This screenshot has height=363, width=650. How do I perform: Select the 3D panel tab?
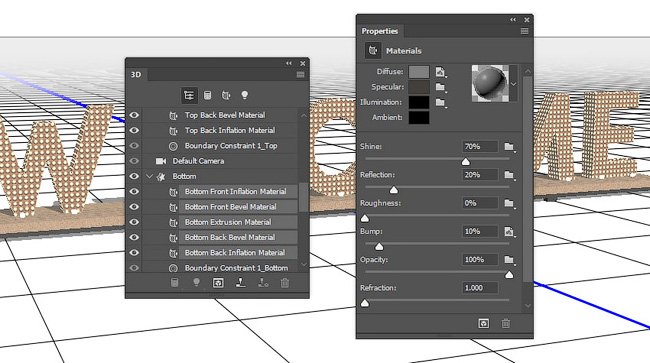(x=136, y=75)
